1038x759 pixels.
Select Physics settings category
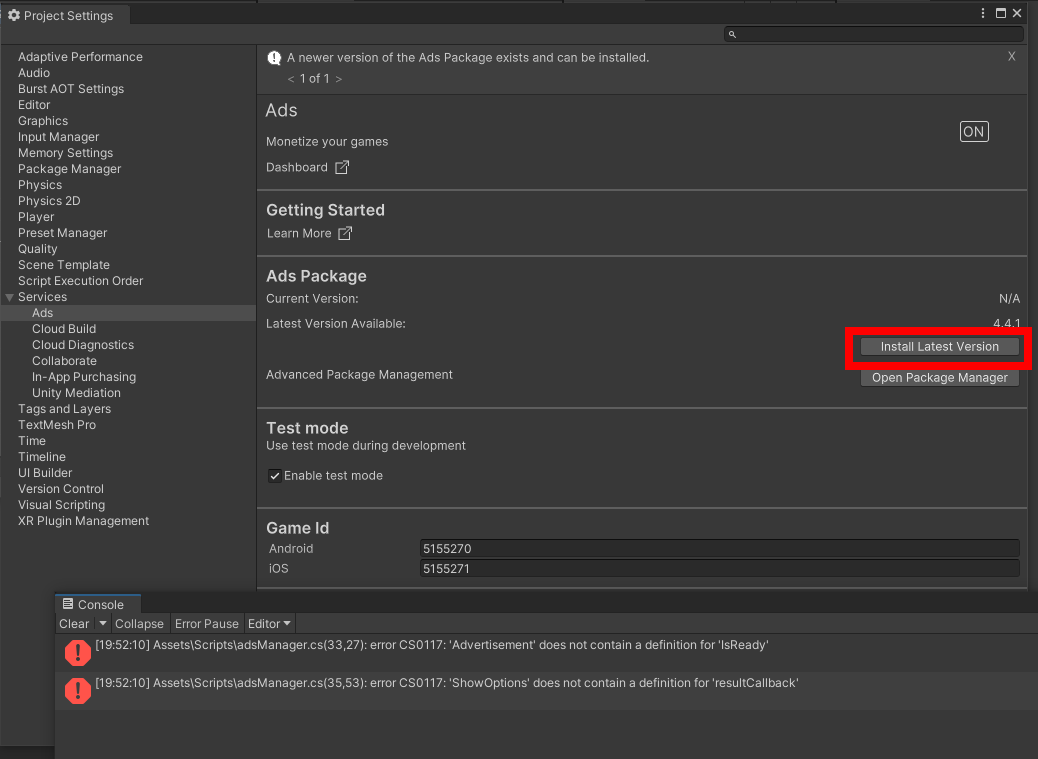coord(40,185)
